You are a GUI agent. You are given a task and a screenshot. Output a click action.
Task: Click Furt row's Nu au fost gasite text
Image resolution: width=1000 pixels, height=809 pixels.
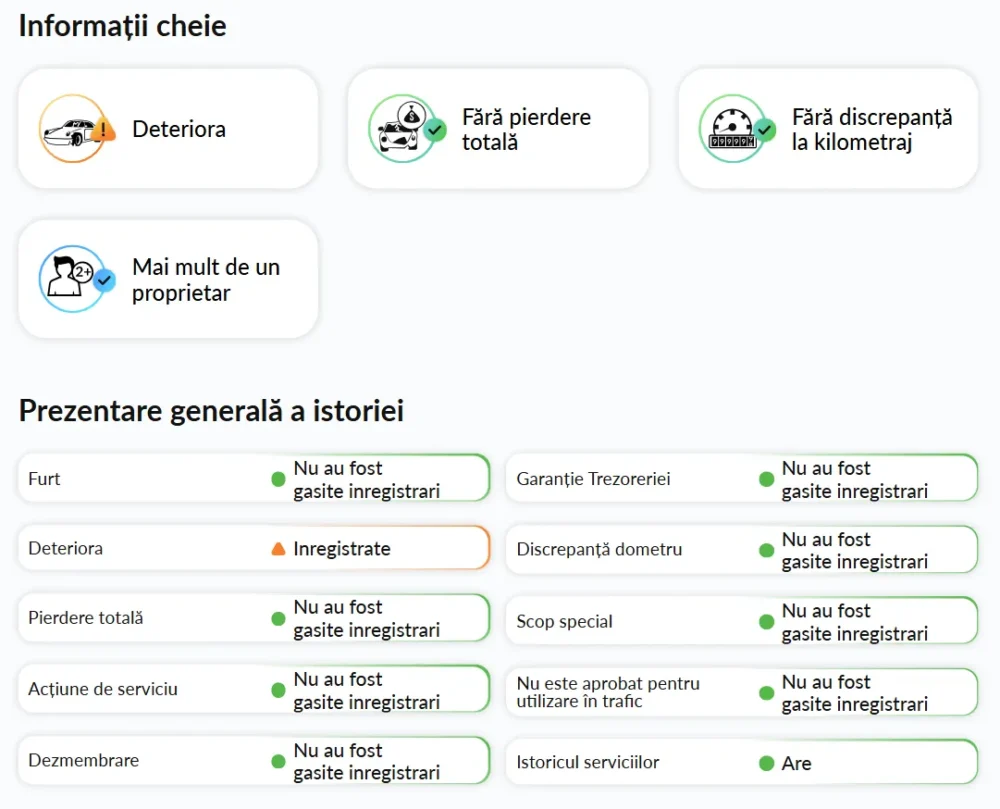tap(367, 479)
